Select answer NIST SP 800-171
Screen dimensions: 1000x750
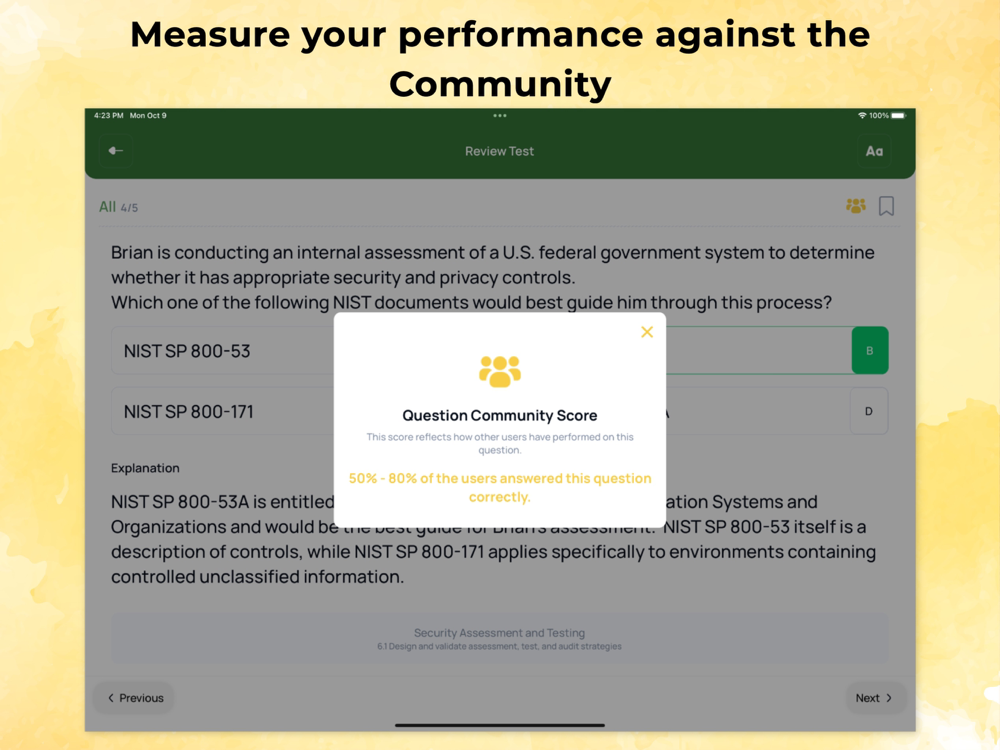click(x=223, y=411)
